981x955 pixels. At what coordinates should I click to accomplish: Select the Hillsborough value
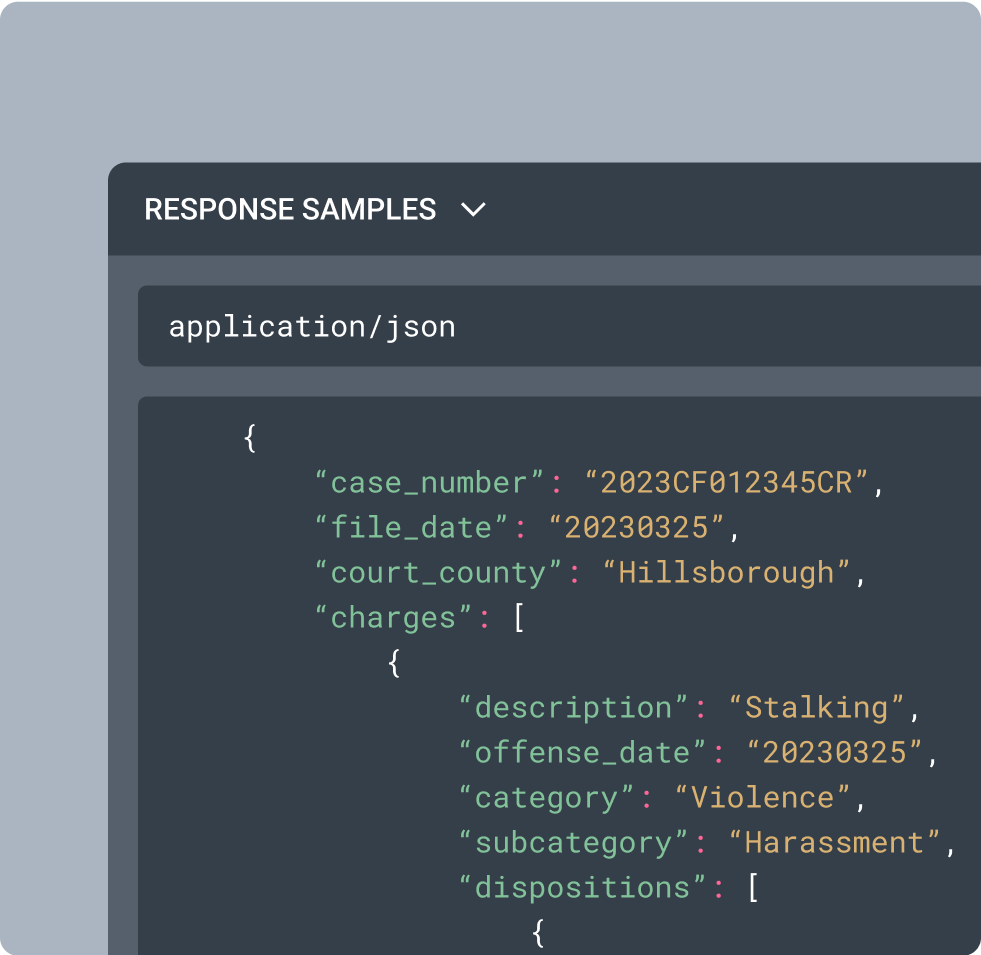726,573
